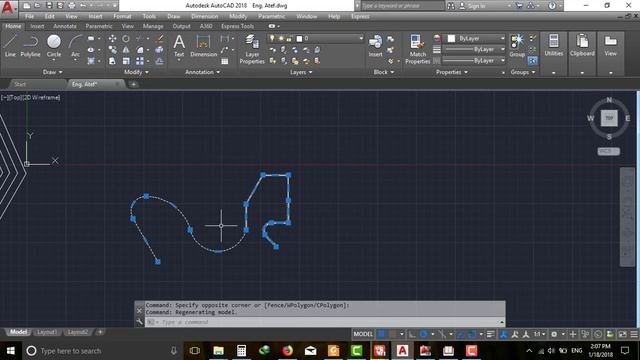The image size is (640, 360).
Task: Click the Group icon
Action: pos(517,46)
